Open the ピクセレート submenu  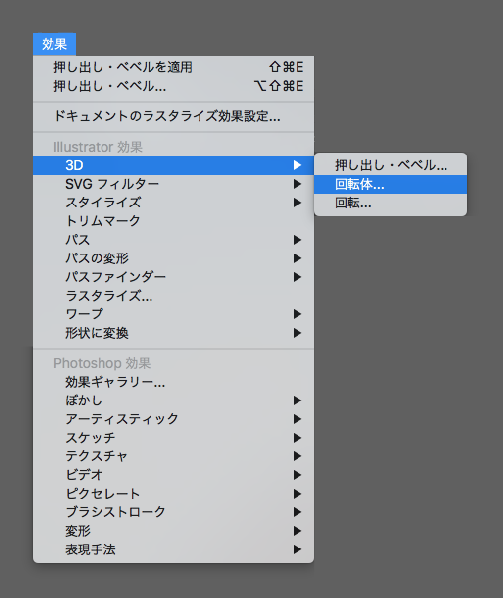point(174,494)
